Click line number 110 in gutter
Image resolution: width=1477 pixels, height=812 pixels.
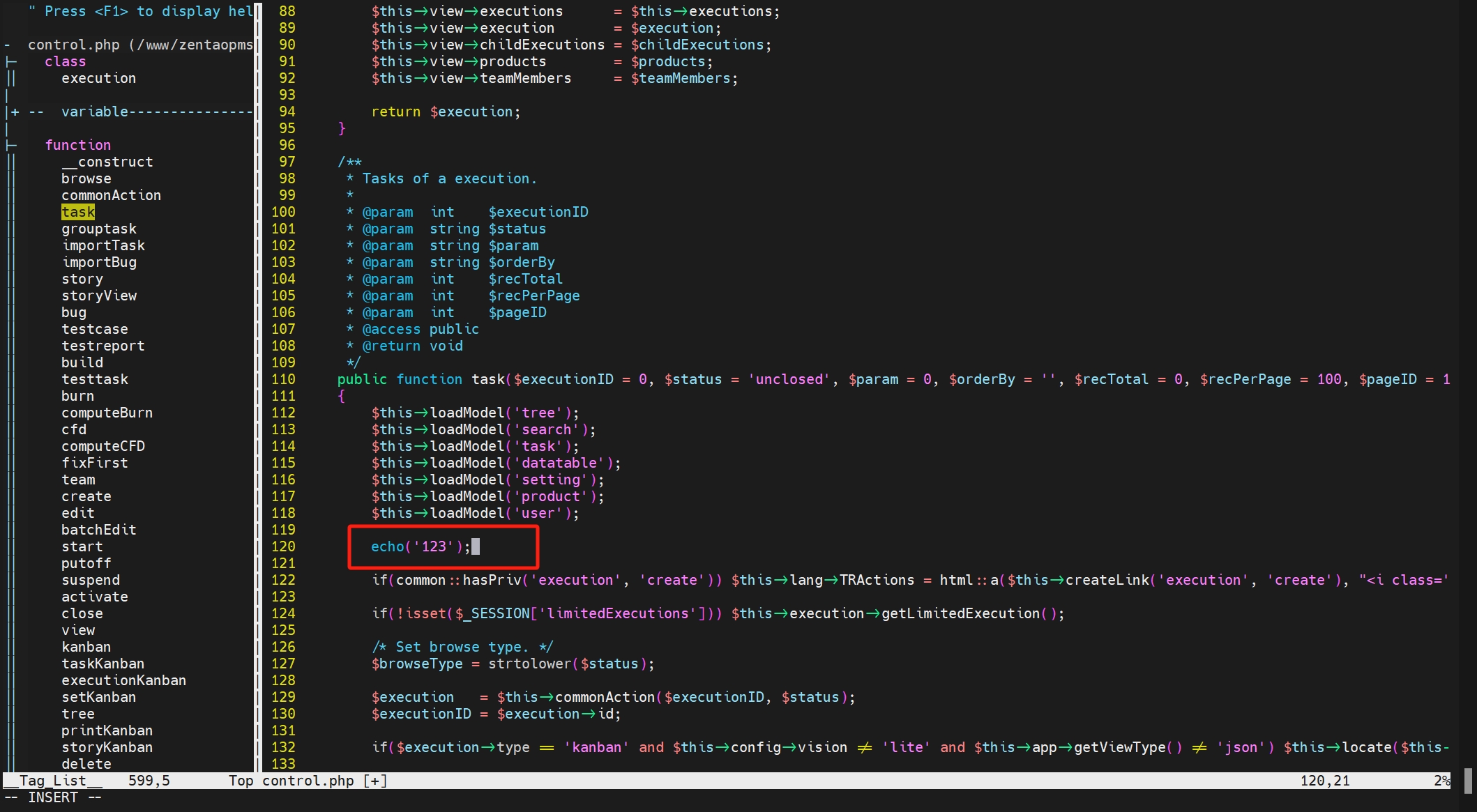coord(283,379)
